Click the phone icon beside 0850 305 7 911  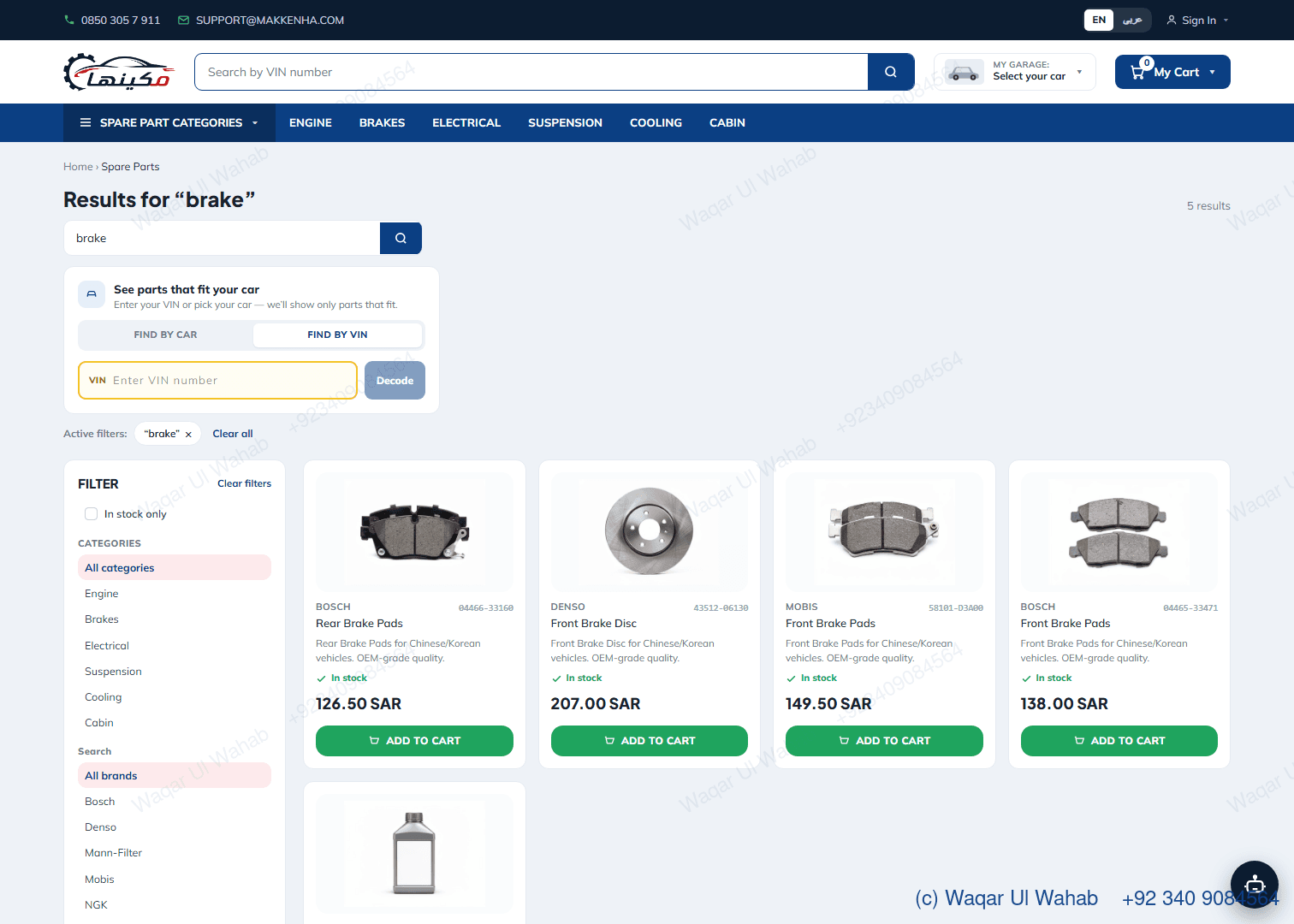pos(69,20)
